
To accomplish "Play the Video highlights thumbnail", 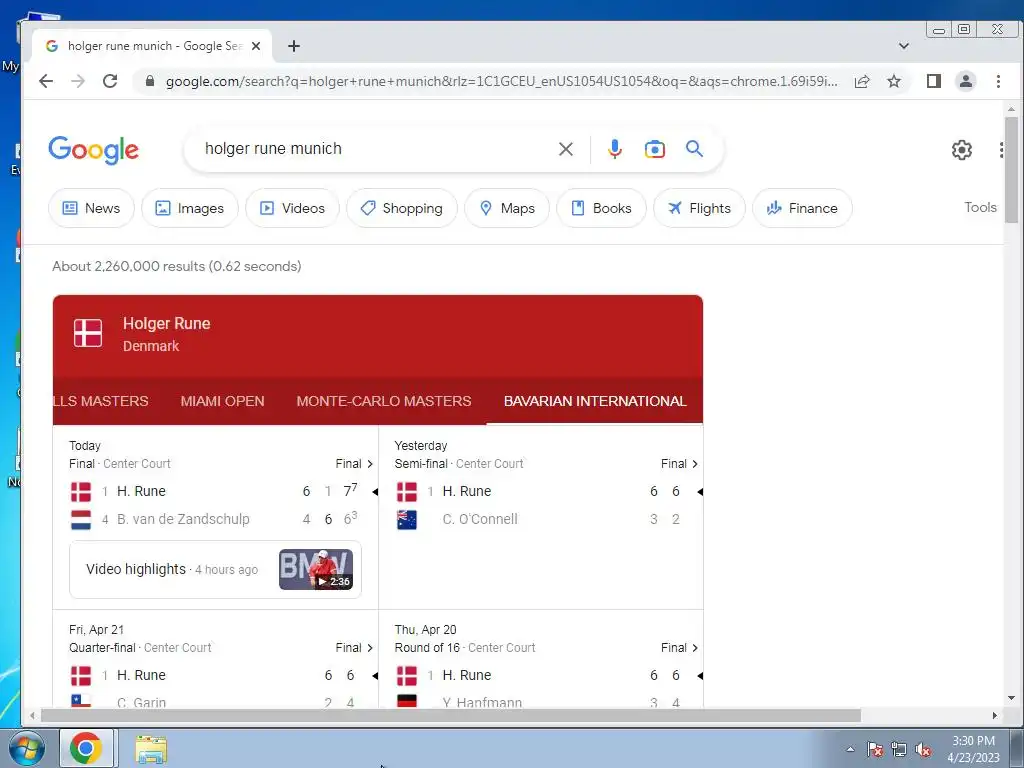I will (x=316, y=569).
